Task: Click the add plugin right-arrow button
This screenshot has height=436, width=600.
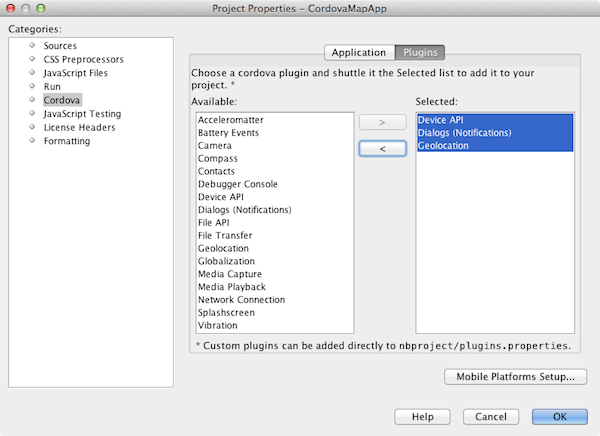Action: [x=382, y=123]
